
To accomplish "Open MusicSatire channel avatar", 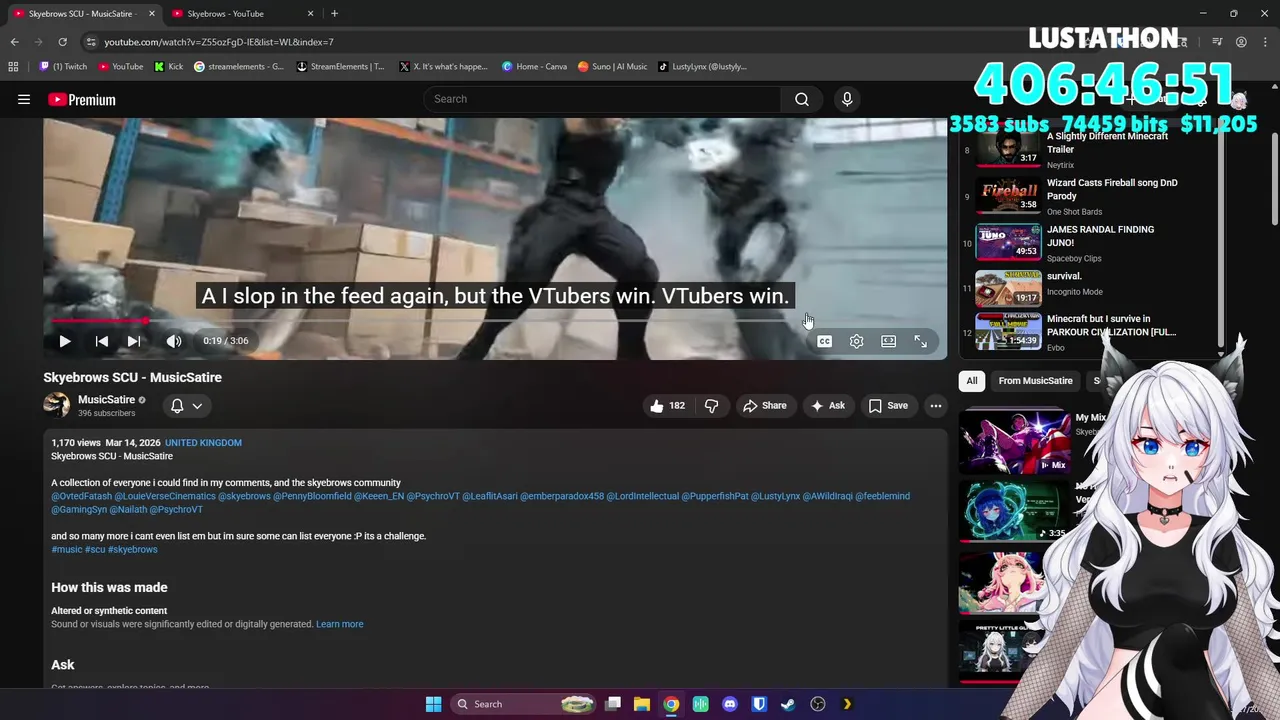I will (57, 405).
